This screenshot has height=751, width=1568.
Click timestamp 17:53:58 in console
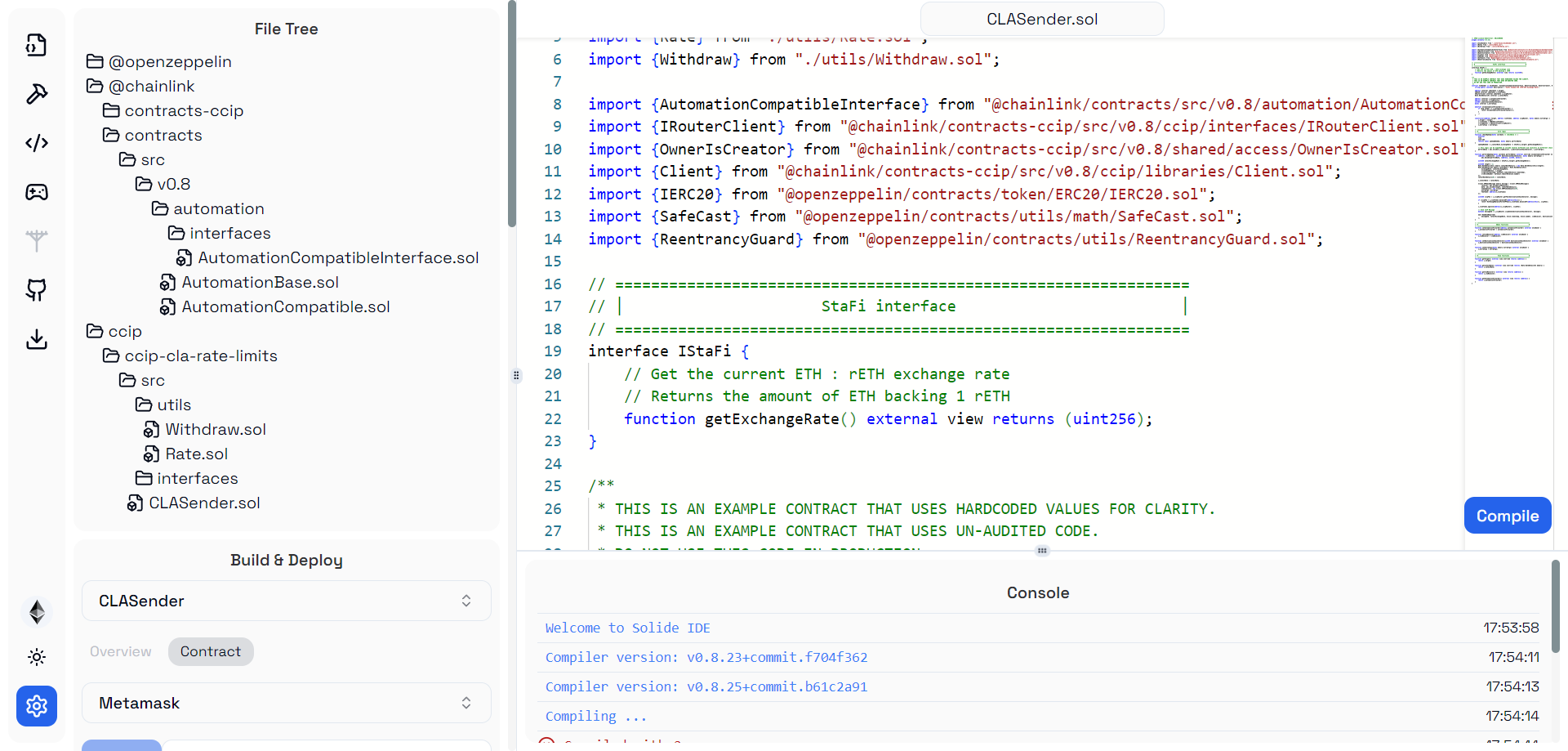click(x=1511, y=628)
